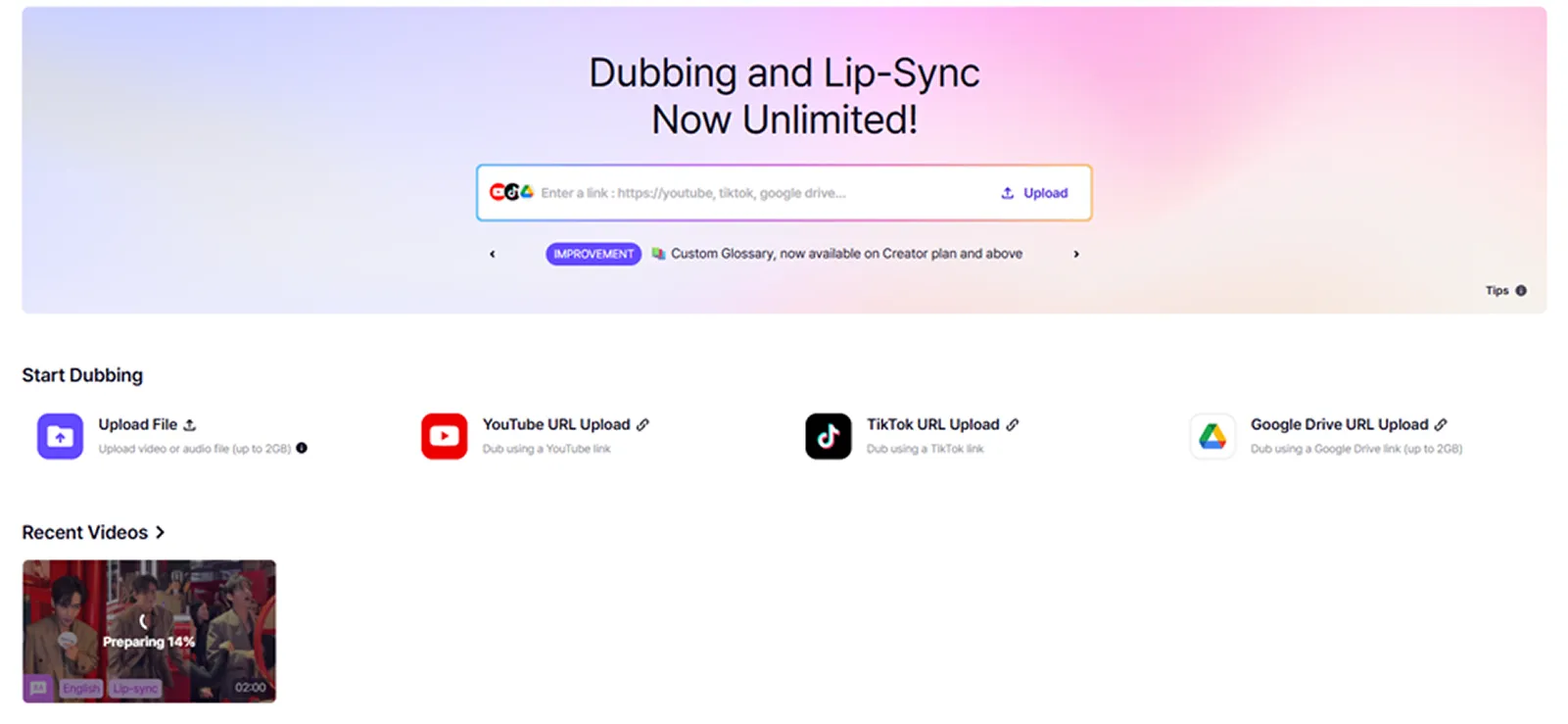This screenshot has height=724, width=1568.
Task: Click the link icon beside TikTok URL Upload
Action: point(1013,425)
